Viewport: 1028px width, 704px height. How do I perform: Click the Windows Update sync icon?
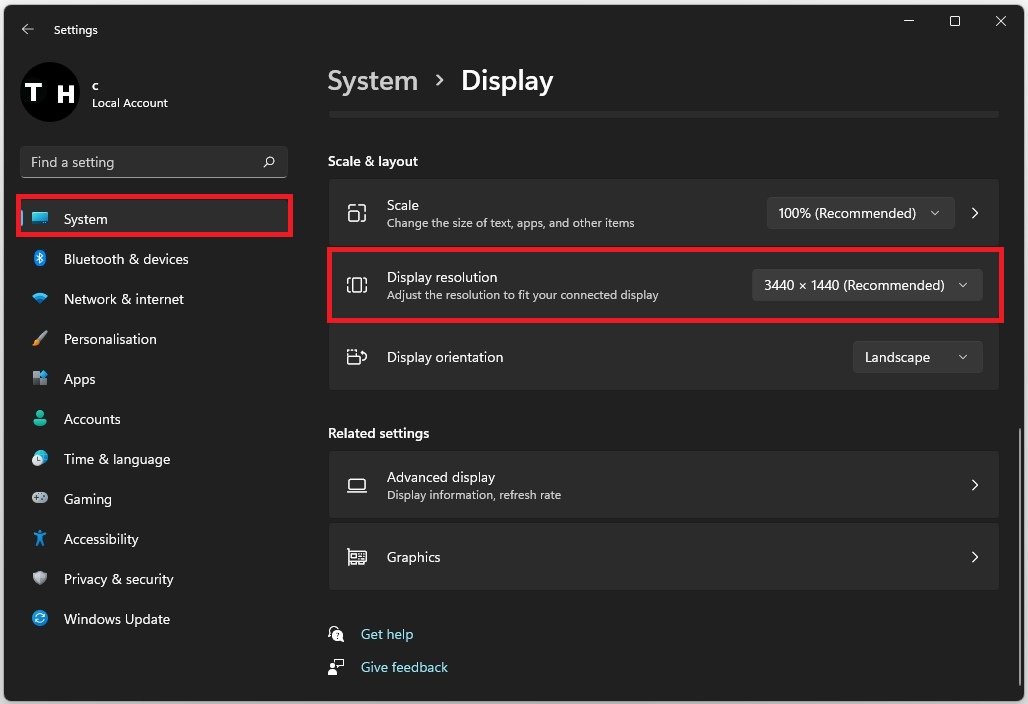[40, 619]
